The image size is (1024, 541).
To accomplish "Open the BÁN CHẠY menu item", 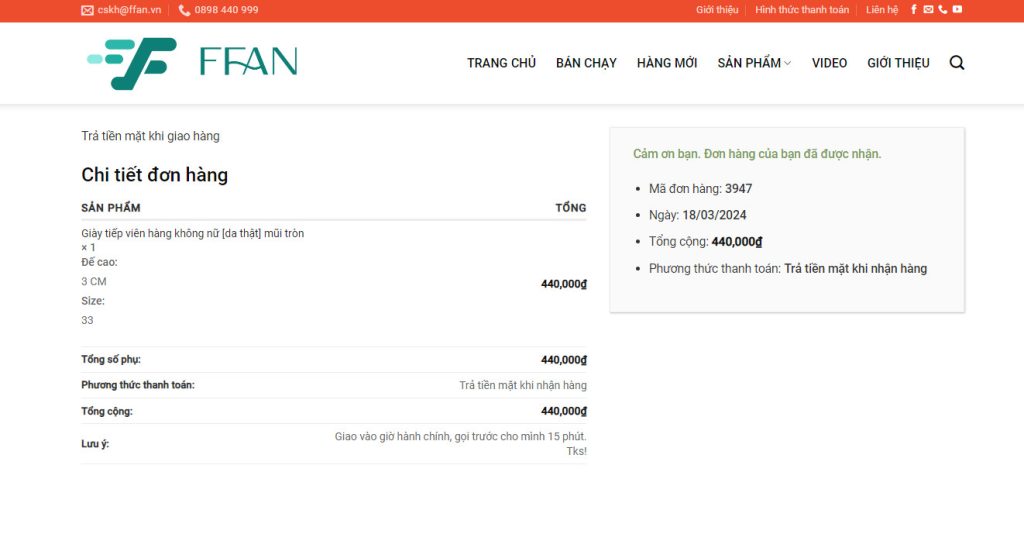I will [586, 63].
